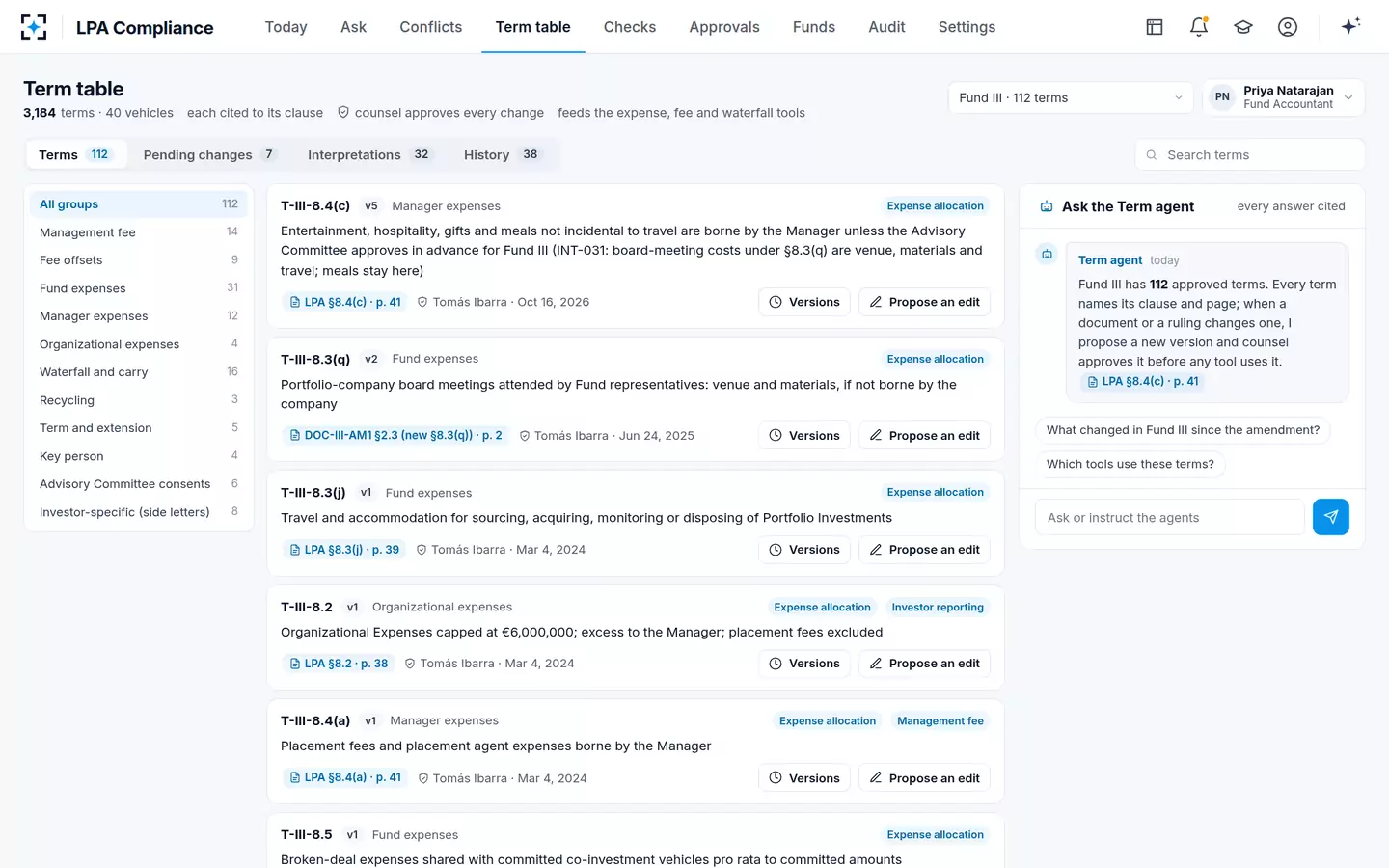Focus the Search terms field
The image size is (1389, 868).
click(1250, 154)
